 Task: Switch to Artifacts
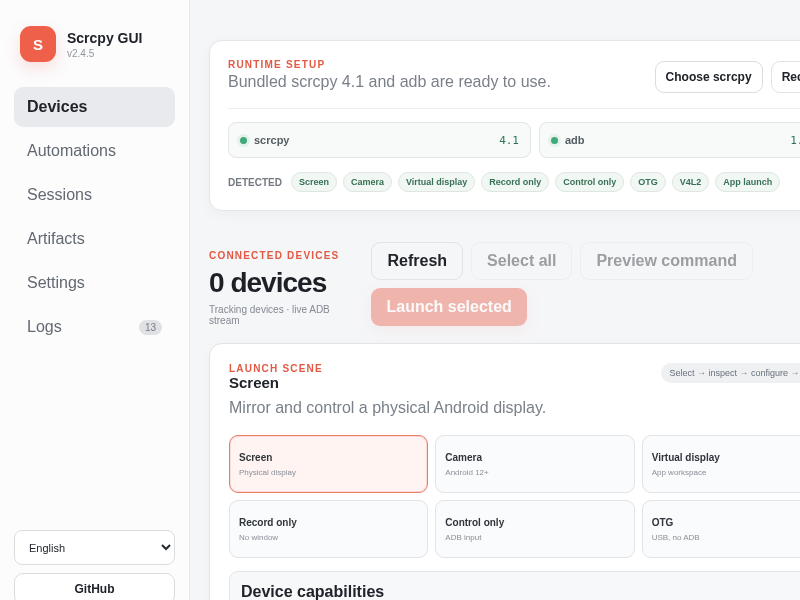pos(94,238)
